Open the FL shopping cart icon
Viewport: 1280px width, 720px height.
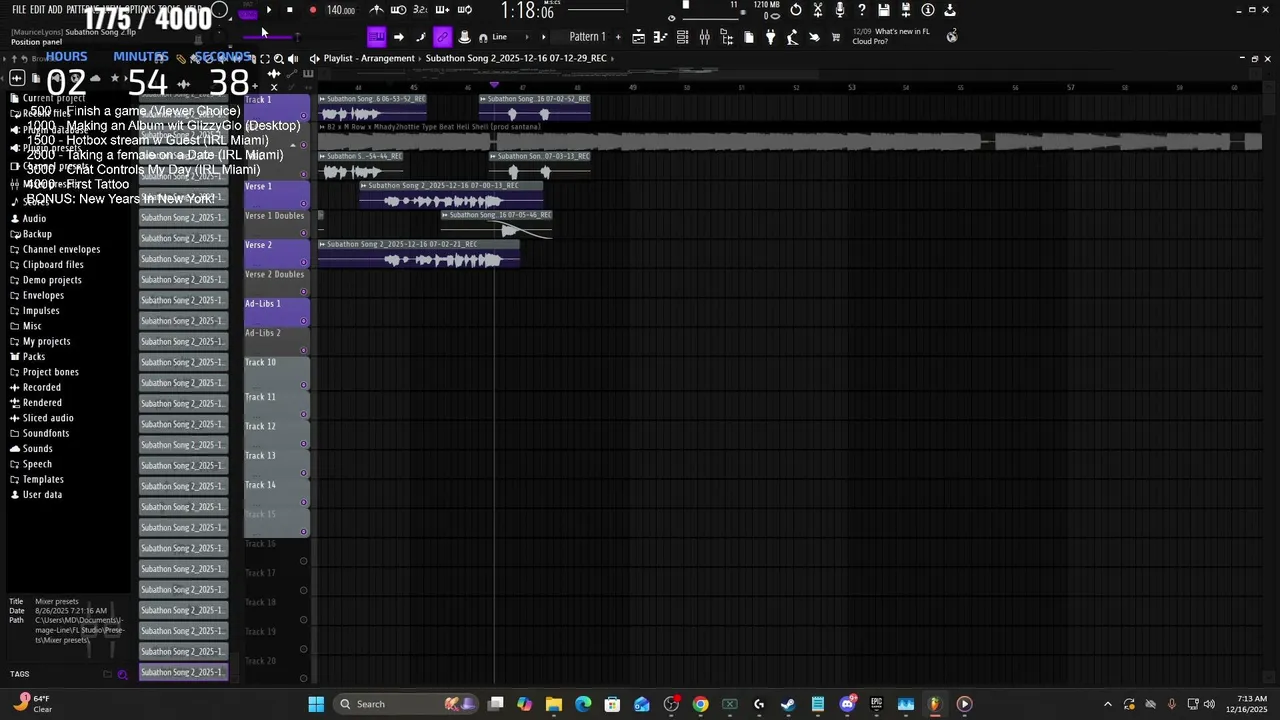click(x=836, y=37)
